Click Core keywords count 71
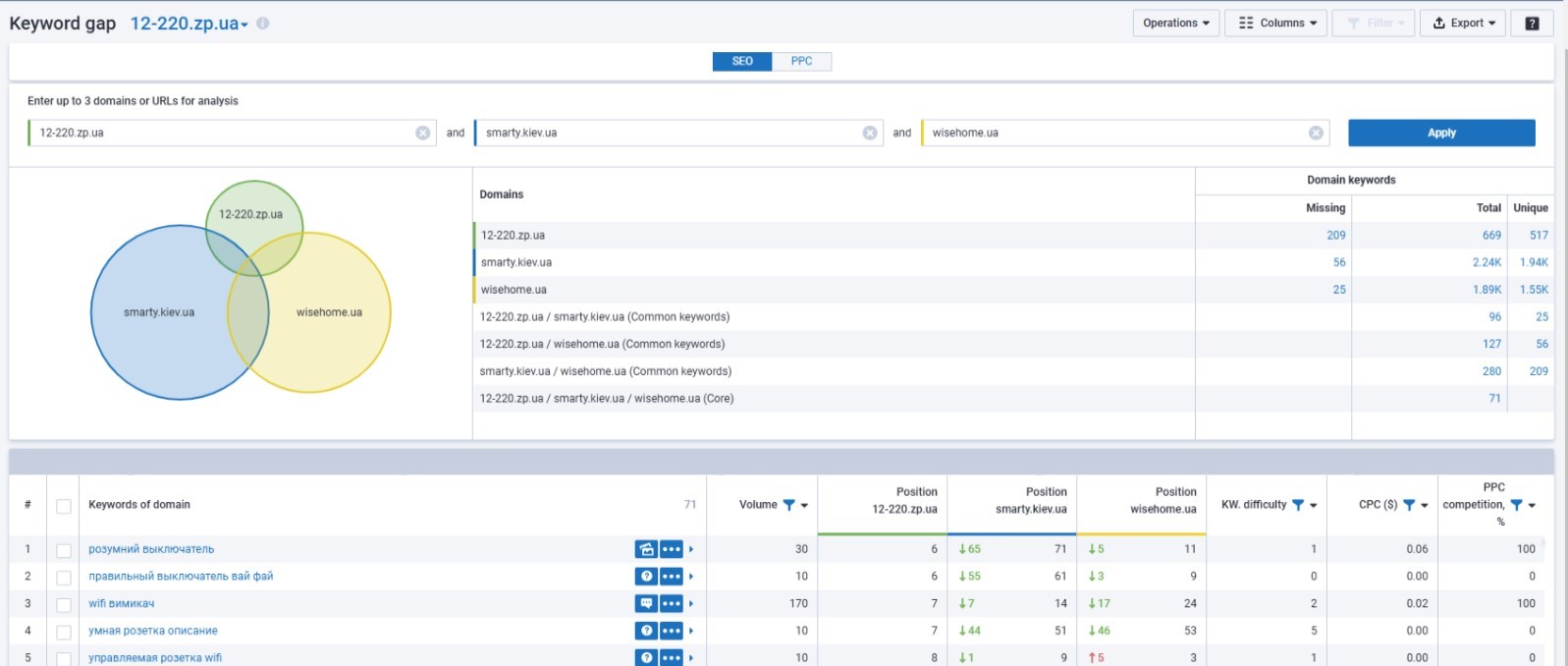Screen dimensions: 1568x666 (x=1494, y=399)
